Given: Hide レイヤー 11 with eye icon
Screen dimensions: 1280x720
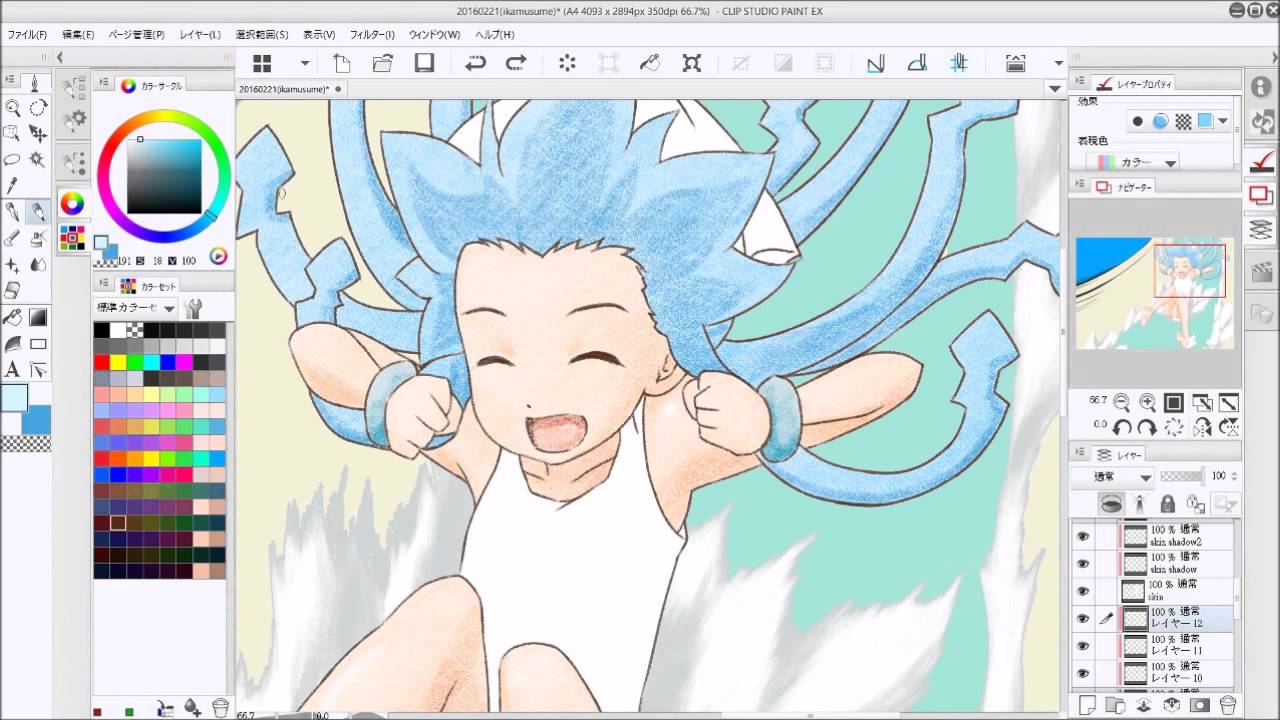Looking at the screenshot, I should pos(1082,646).
